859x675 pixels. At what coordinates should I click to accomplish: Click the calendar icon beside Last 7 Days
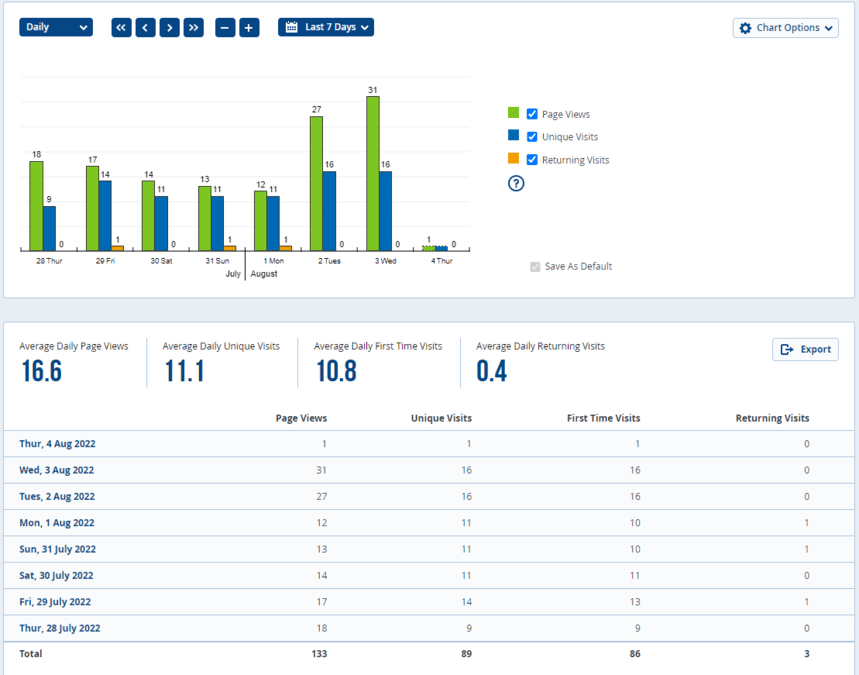coord(290,27)
